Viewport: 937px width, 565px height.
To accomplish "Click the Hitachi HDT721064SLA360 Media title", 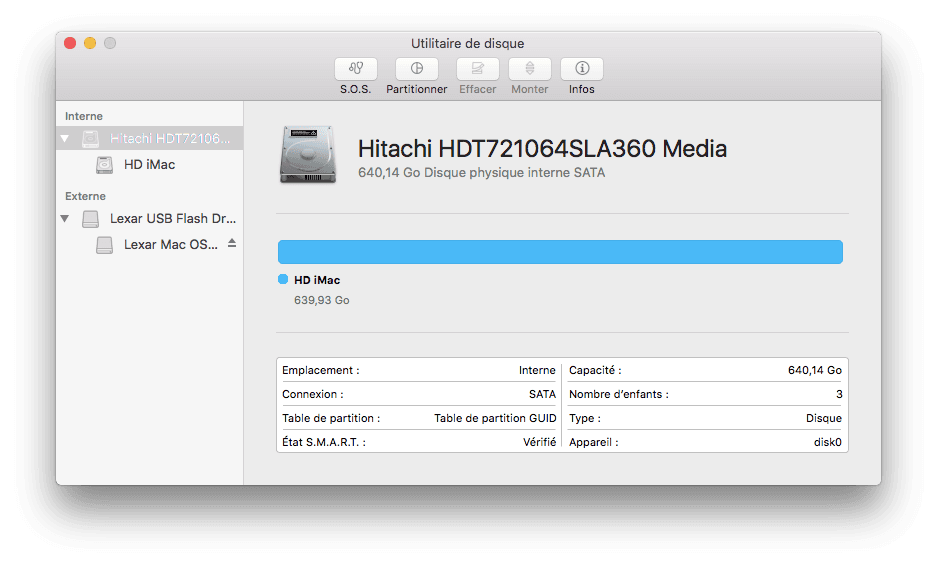I will [542, 148].
